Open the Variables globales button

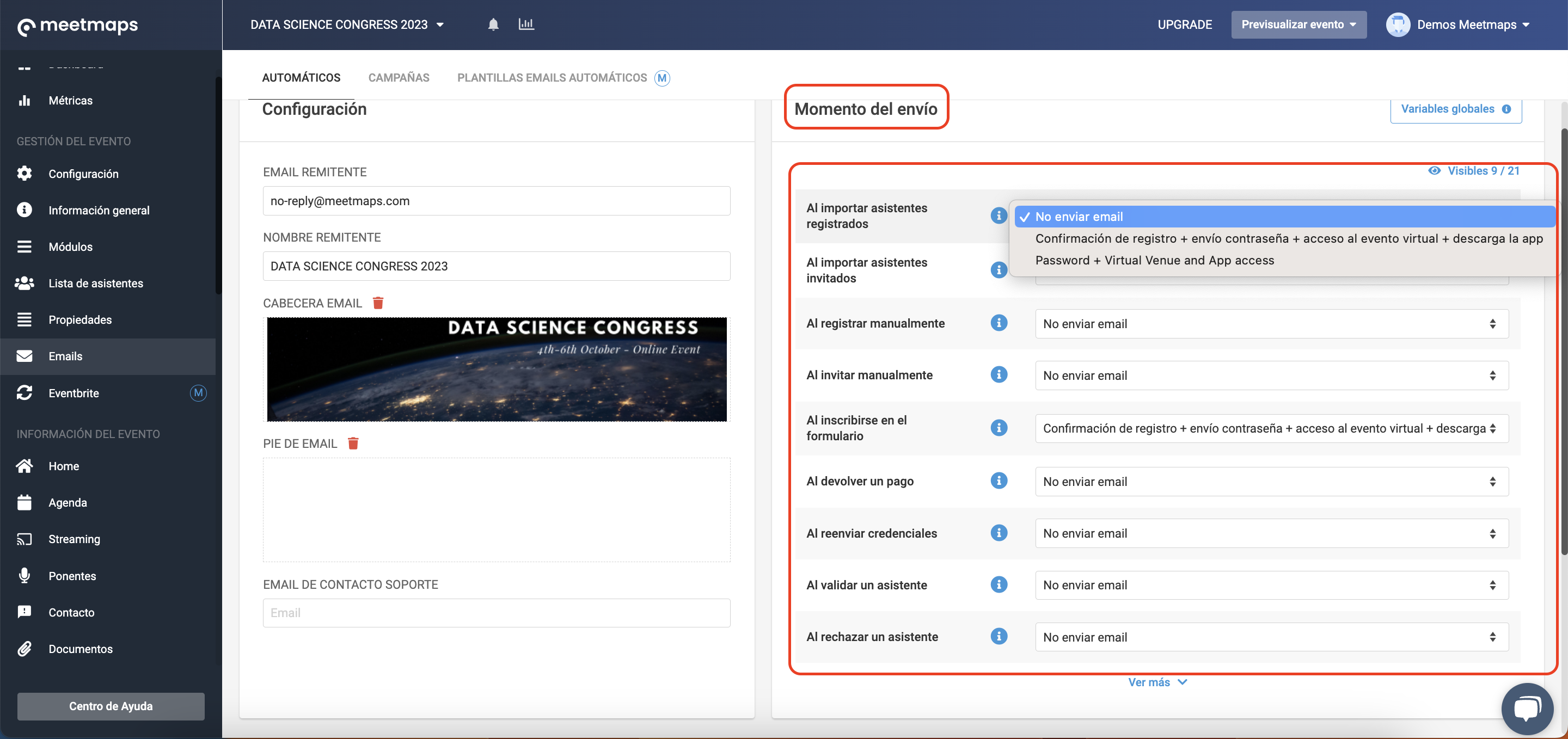tap(1455, 109)
